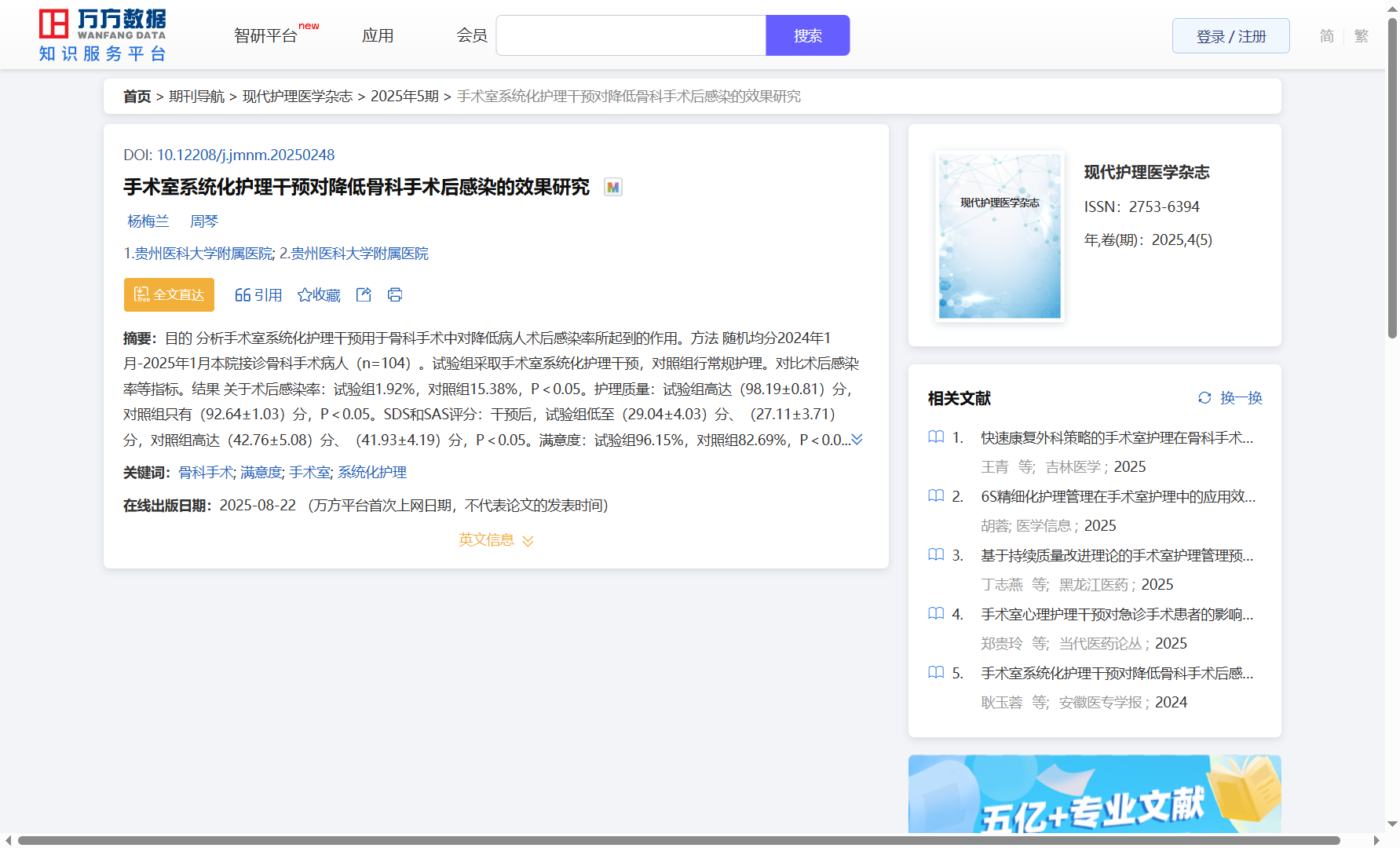The image size is (1400, 848).
Task: Click the M badge next to article title
Action: pos(612,188)
